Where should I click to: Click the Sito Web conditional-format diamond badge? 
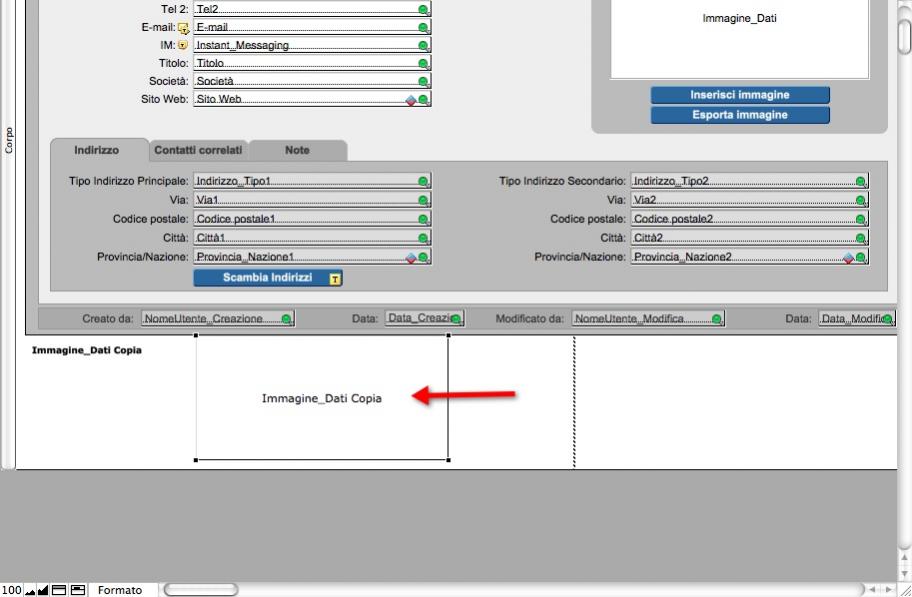pyautogui.click(x=410, y=100)
